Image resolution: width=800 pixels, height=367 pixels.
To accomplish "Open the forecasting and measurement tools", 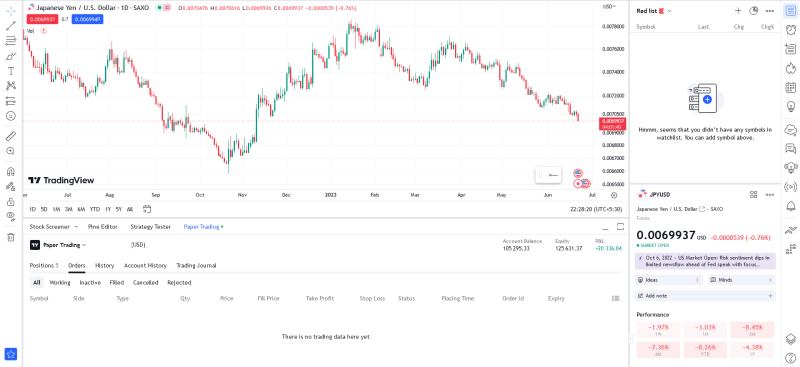I will coord(11,101).
